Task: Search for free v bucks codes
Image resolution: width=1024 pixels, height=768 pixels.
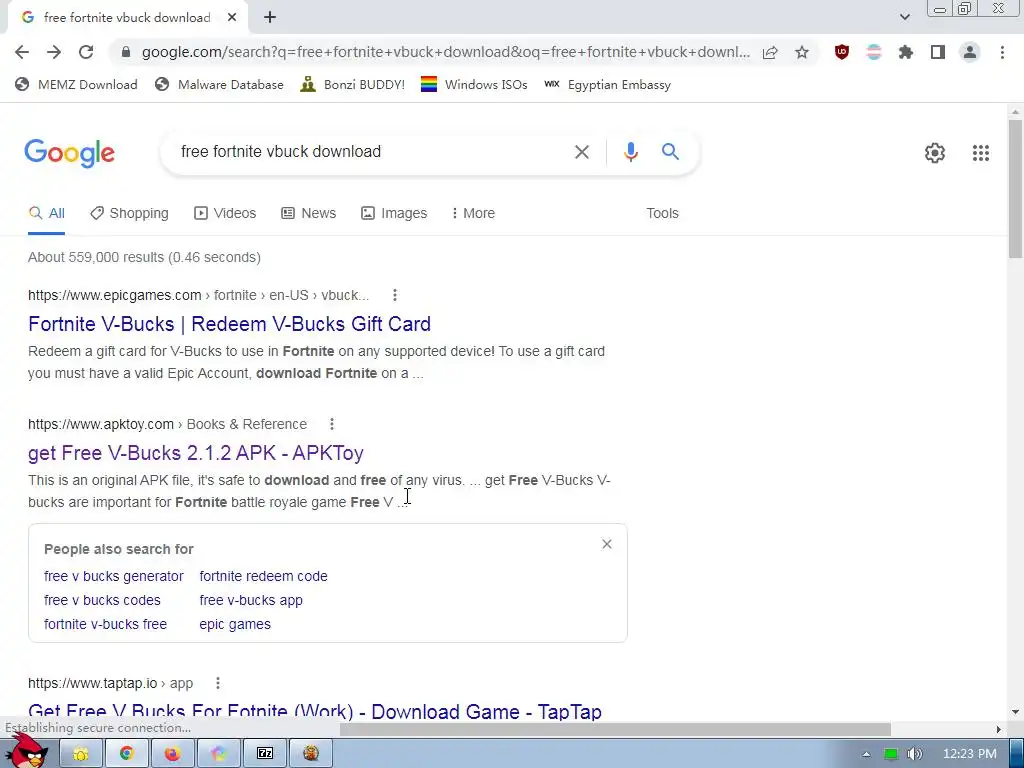Action: [x=102, y=600]
